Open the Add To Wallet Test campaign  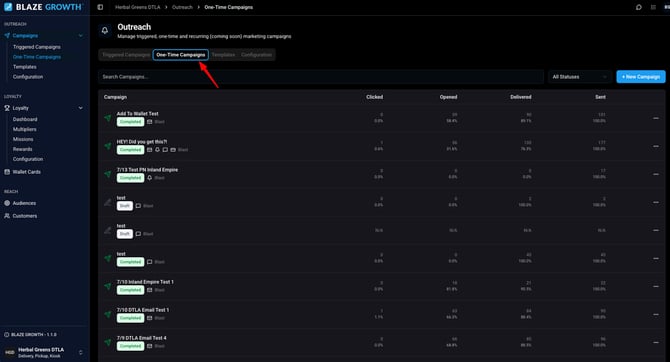pyautogui.click(x=138, y=114)
